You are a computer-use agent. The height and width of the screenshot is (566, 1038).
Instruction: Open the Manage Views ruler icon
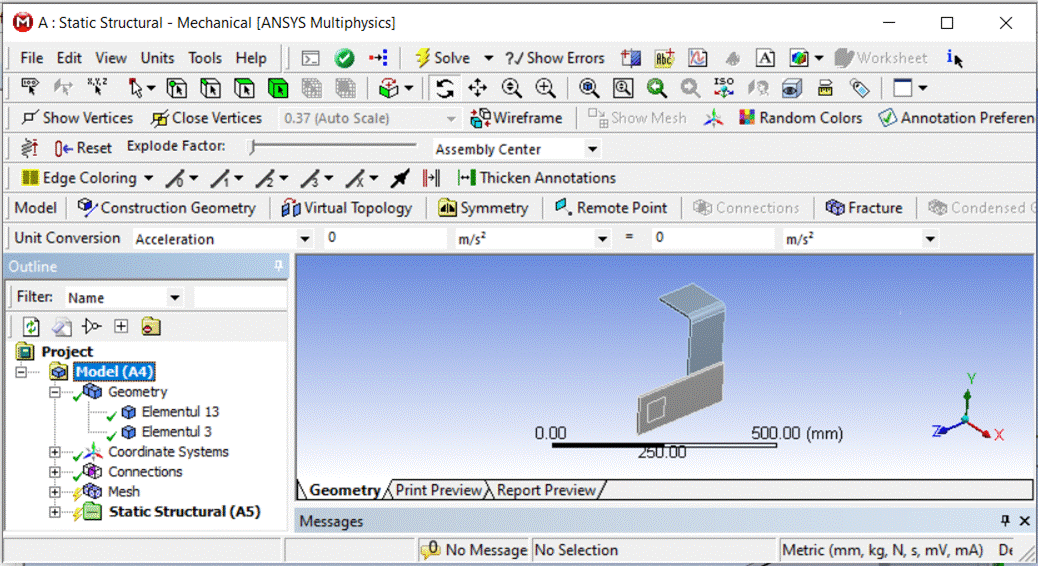click(825, 87)
